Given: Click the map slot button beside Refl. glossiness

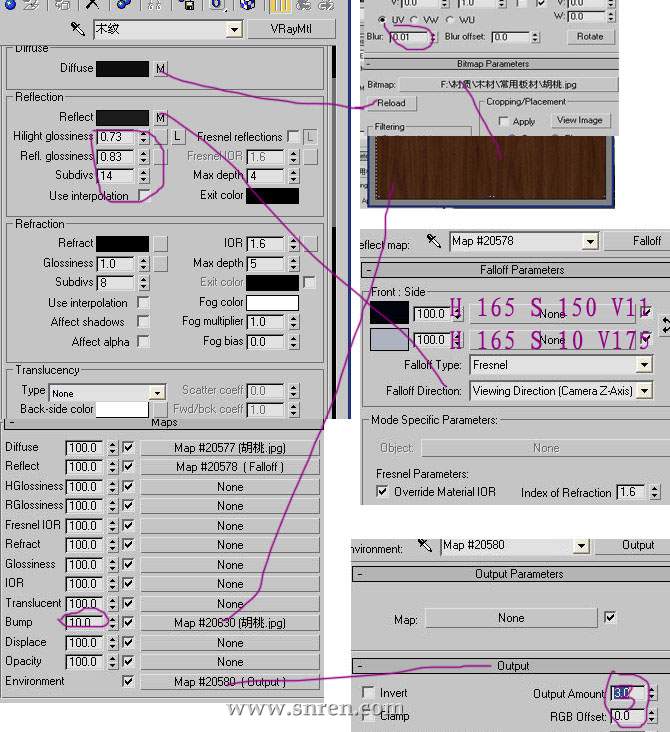Looking at the screenshot, I should [161, 157].
